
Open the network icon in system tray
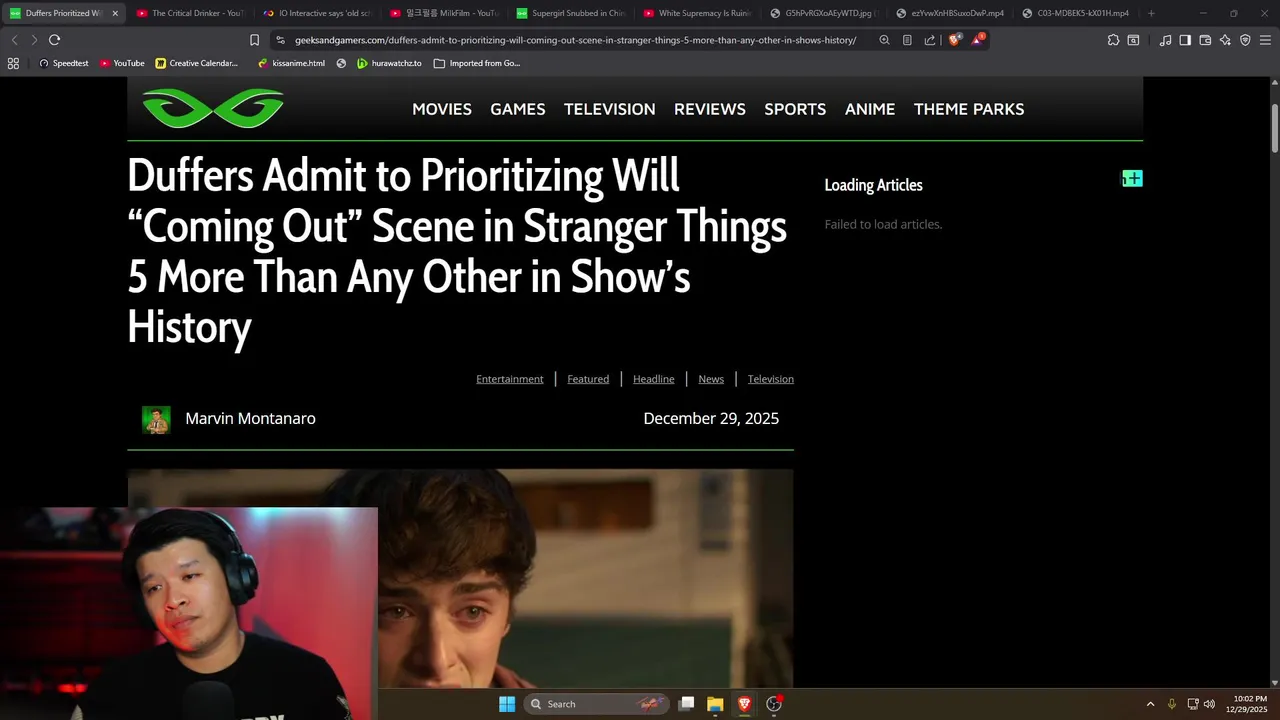1192,704
